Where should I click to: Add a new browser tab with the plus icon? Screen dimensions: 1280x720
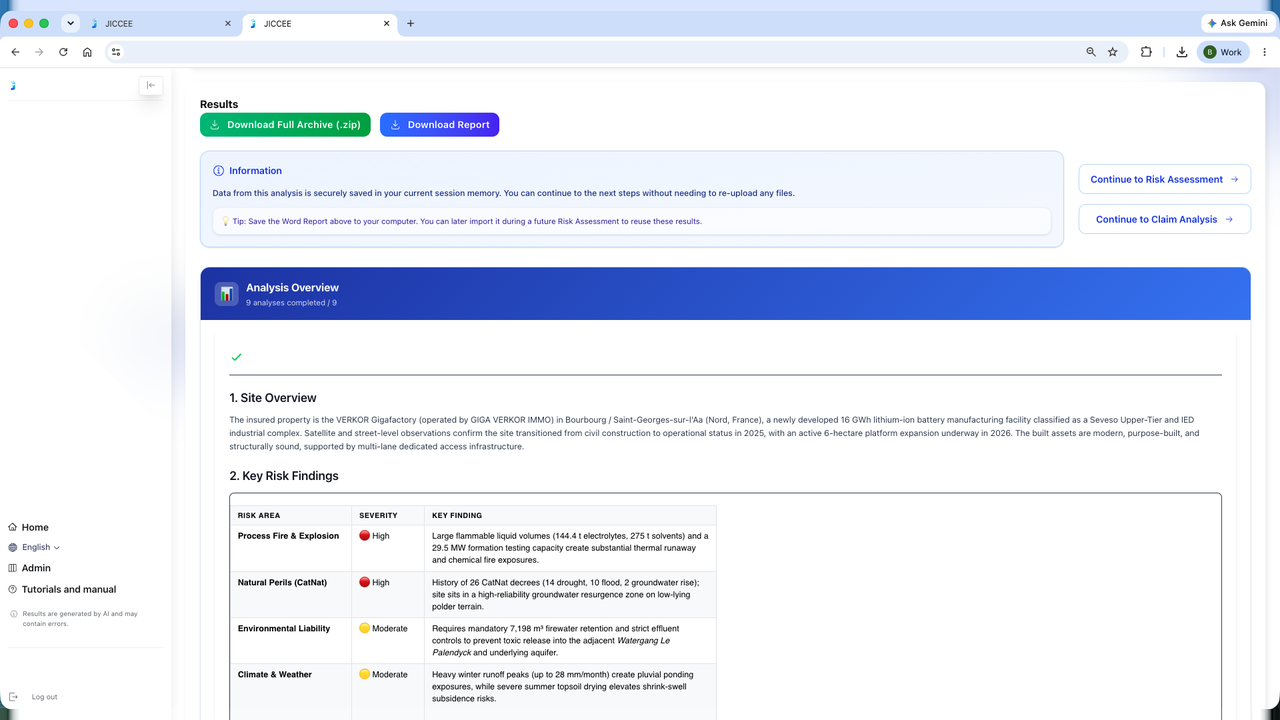click(410, 23)
